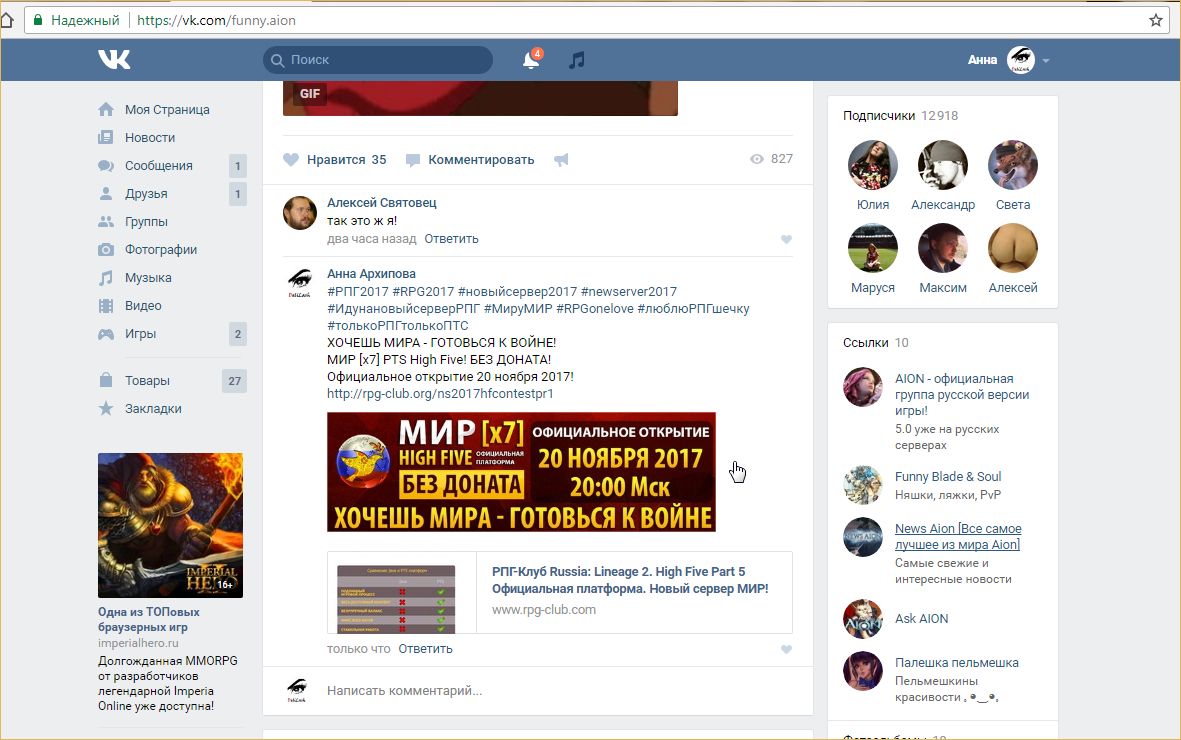Open Funny Blade & Soul link
Image resolution: width=1181 pixels, height=740 pixels.
(948, 476)
